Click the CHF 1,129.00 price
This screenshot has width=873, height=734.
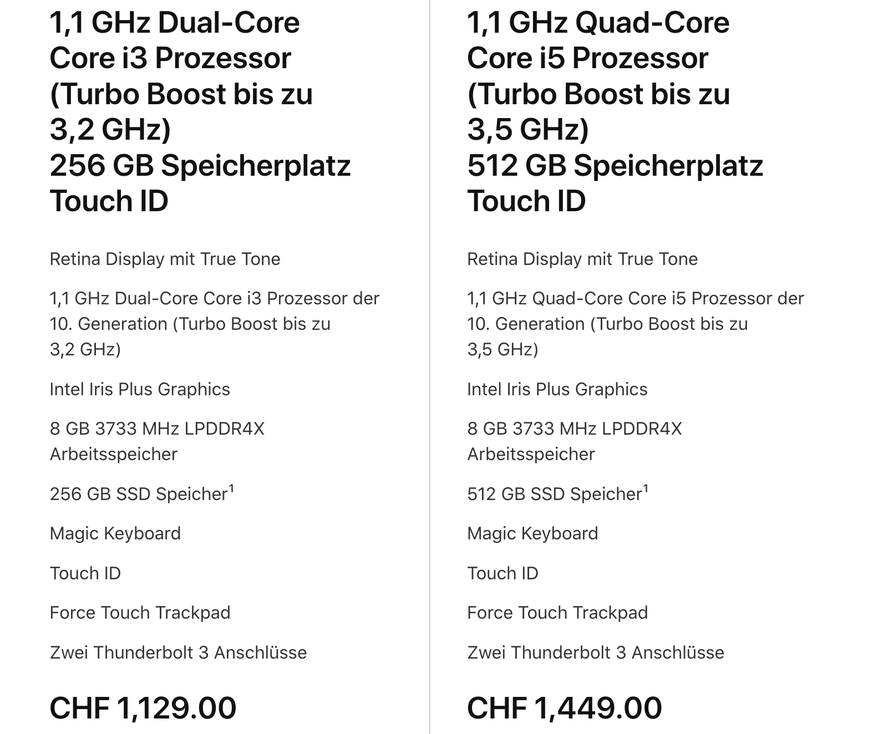tap(143, 708)
